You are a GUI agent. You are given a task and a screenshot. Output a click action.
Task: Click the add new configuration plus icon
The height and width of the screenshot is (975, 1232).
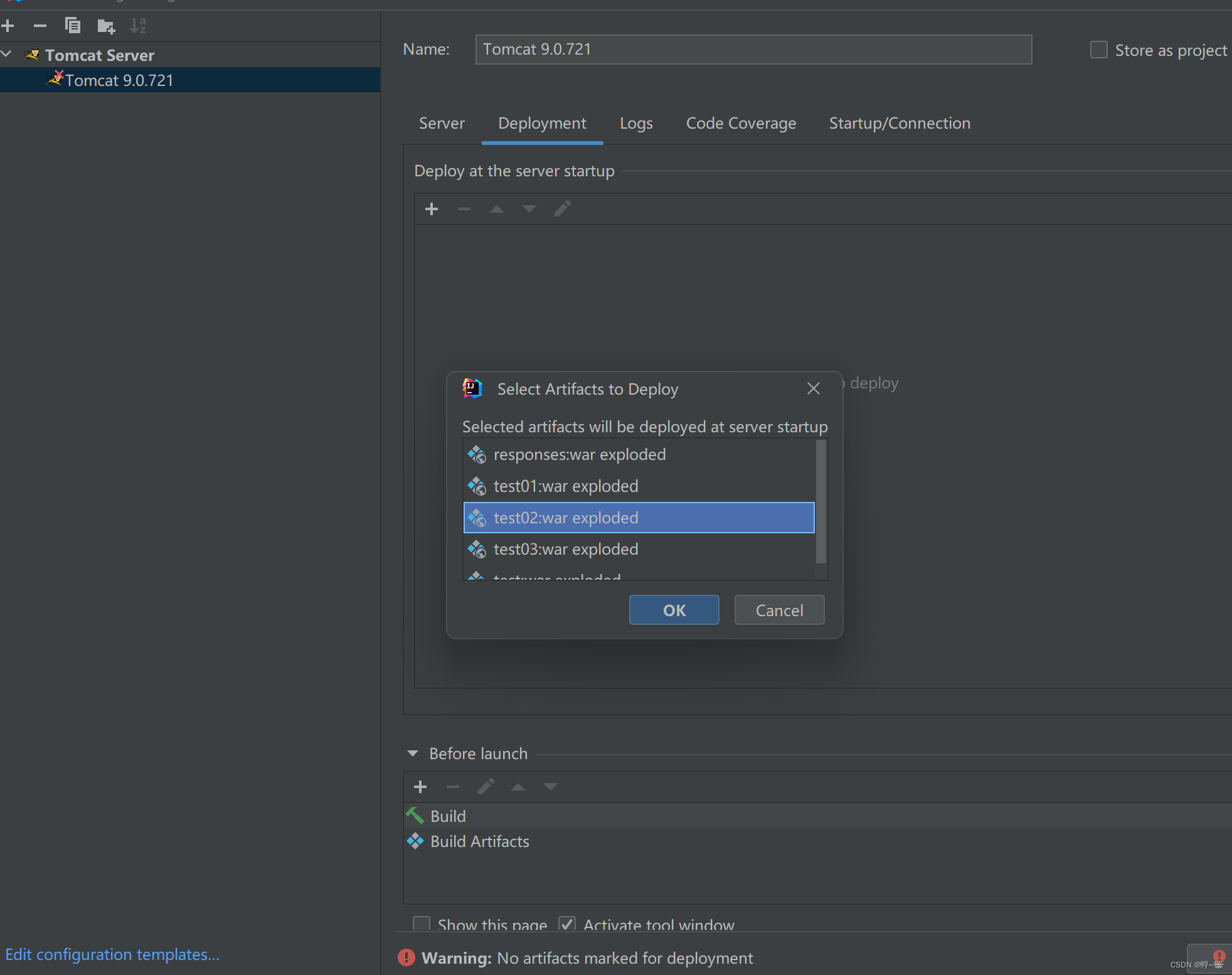[8, 26]
